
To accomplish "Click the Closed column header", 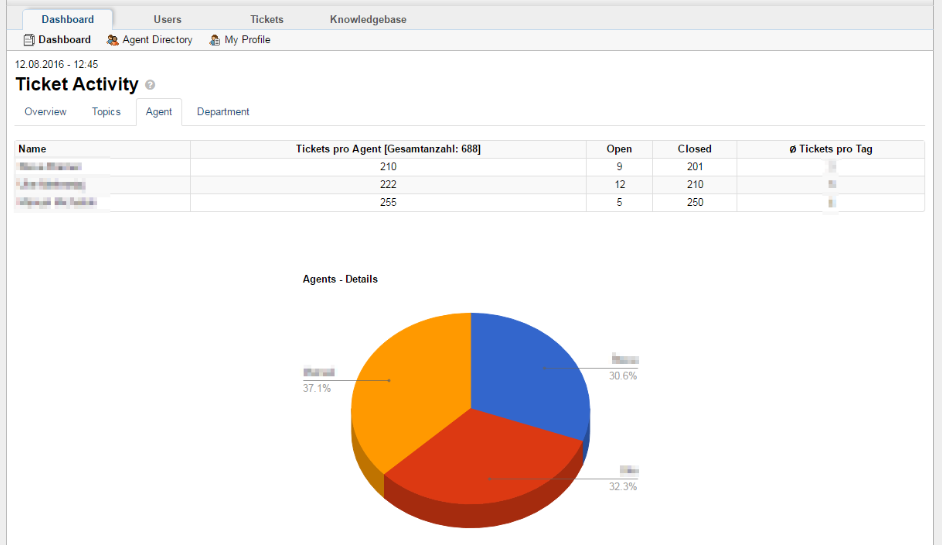I will point(694,149).
